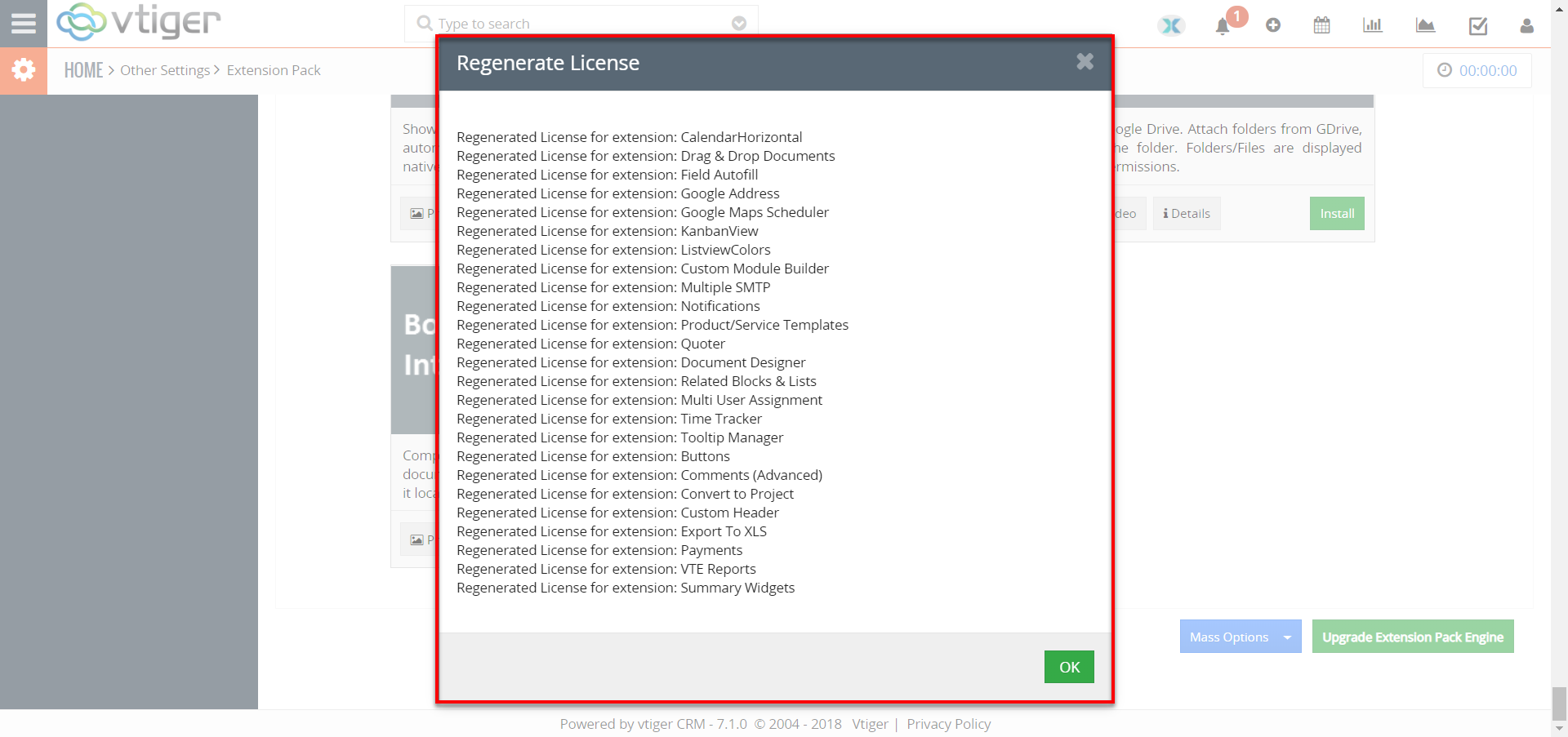The image size is (1568, 737).
Task: Select the Field Autofill line
Action: (608, 175)
